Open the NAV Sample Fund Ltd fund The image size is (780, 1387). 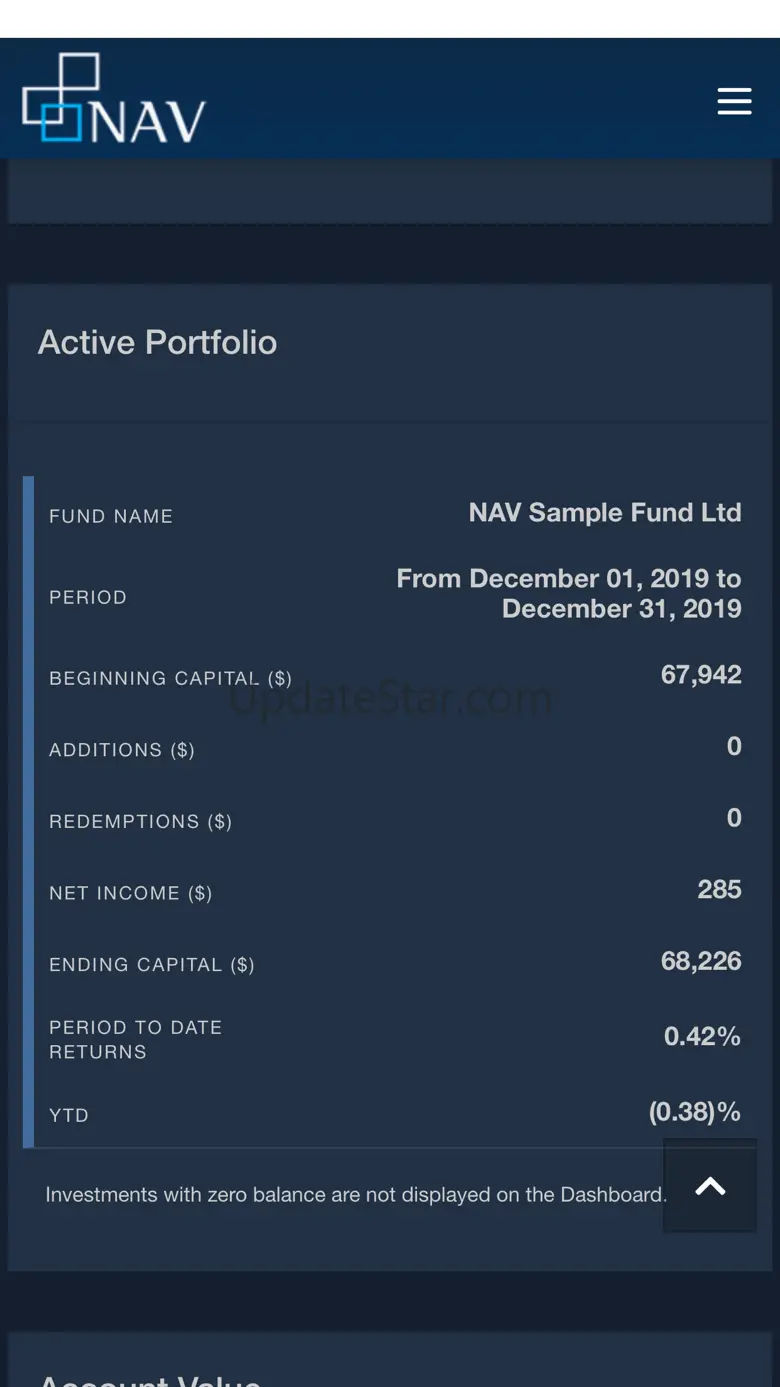(604, 513)
